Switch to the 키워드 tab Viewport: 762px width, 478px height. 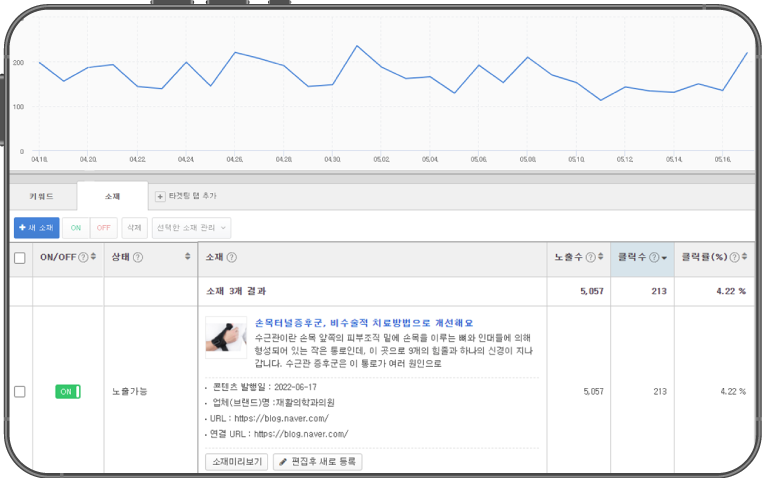pyautogui.click(x=41, y=196)
